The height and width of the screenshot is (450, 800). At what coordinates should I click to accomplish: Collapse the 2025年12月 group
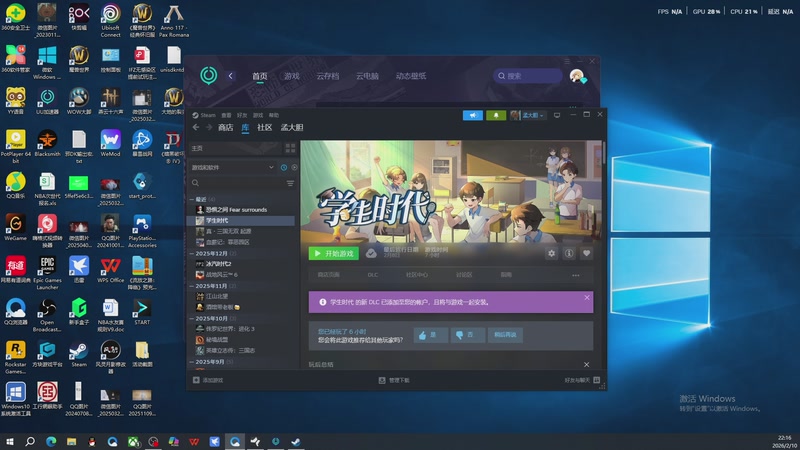192,254
